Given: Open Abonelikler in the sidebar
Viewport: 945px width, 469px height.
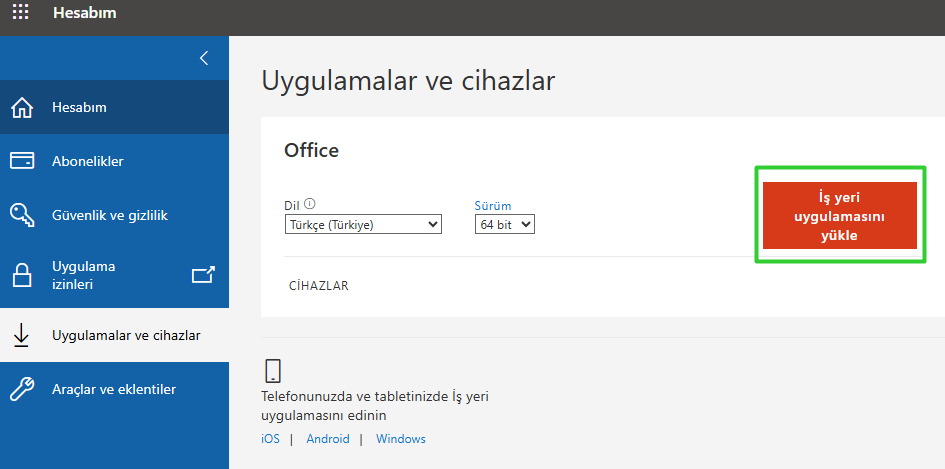Looking at the screenshot, I should pyautogui.click(x=115, y=161).
